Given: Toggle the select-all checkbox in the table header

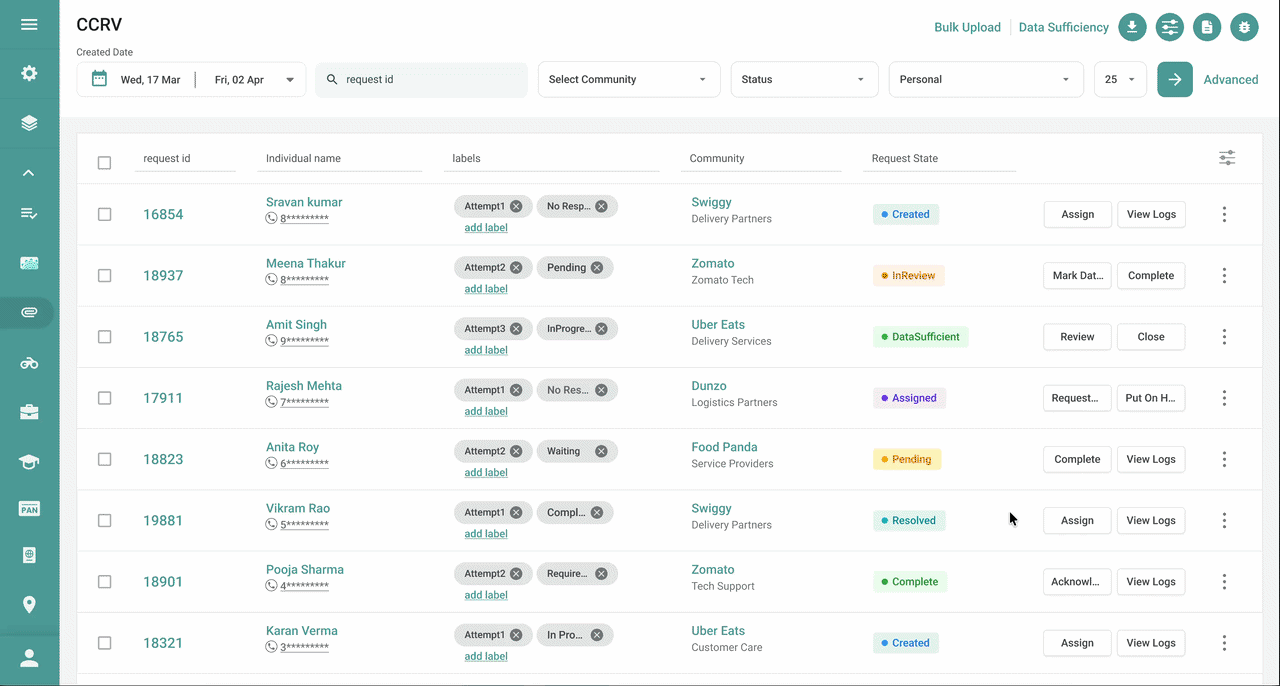Looking at the screenshot, I should [x=104, y=163].
